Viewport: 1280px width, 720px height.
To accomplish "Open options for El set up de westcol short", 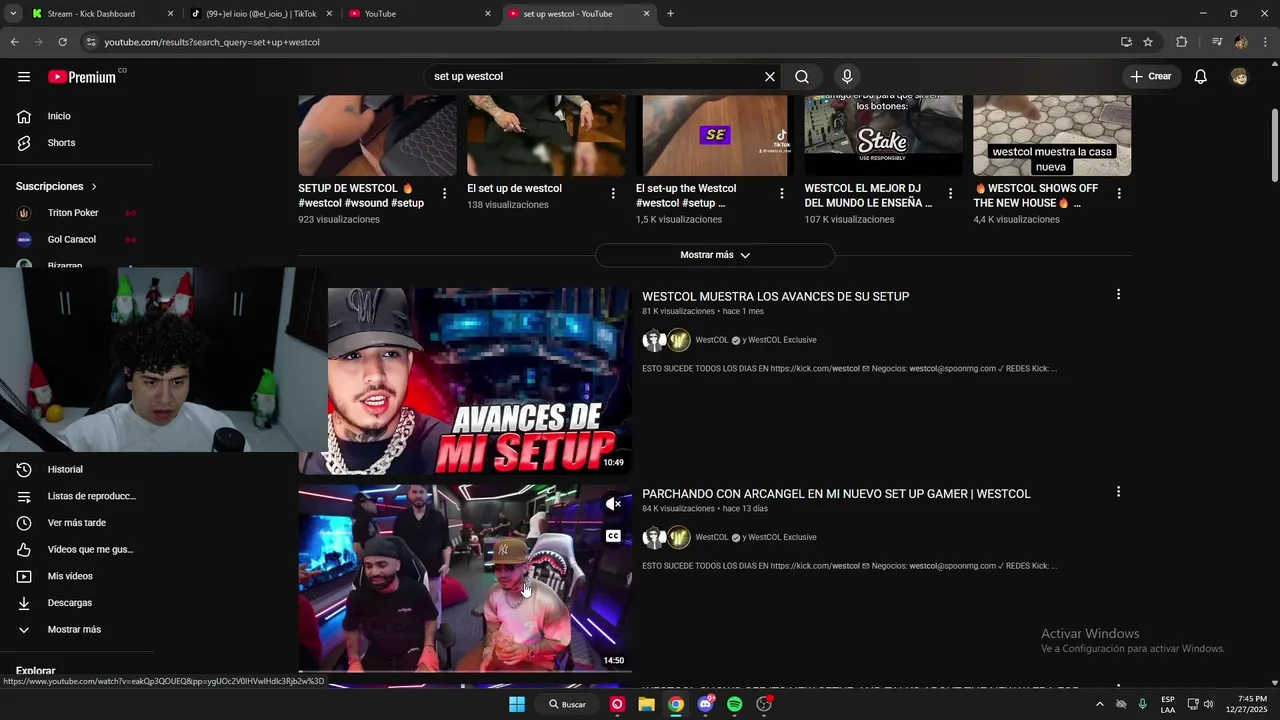I will click(613, 194).
